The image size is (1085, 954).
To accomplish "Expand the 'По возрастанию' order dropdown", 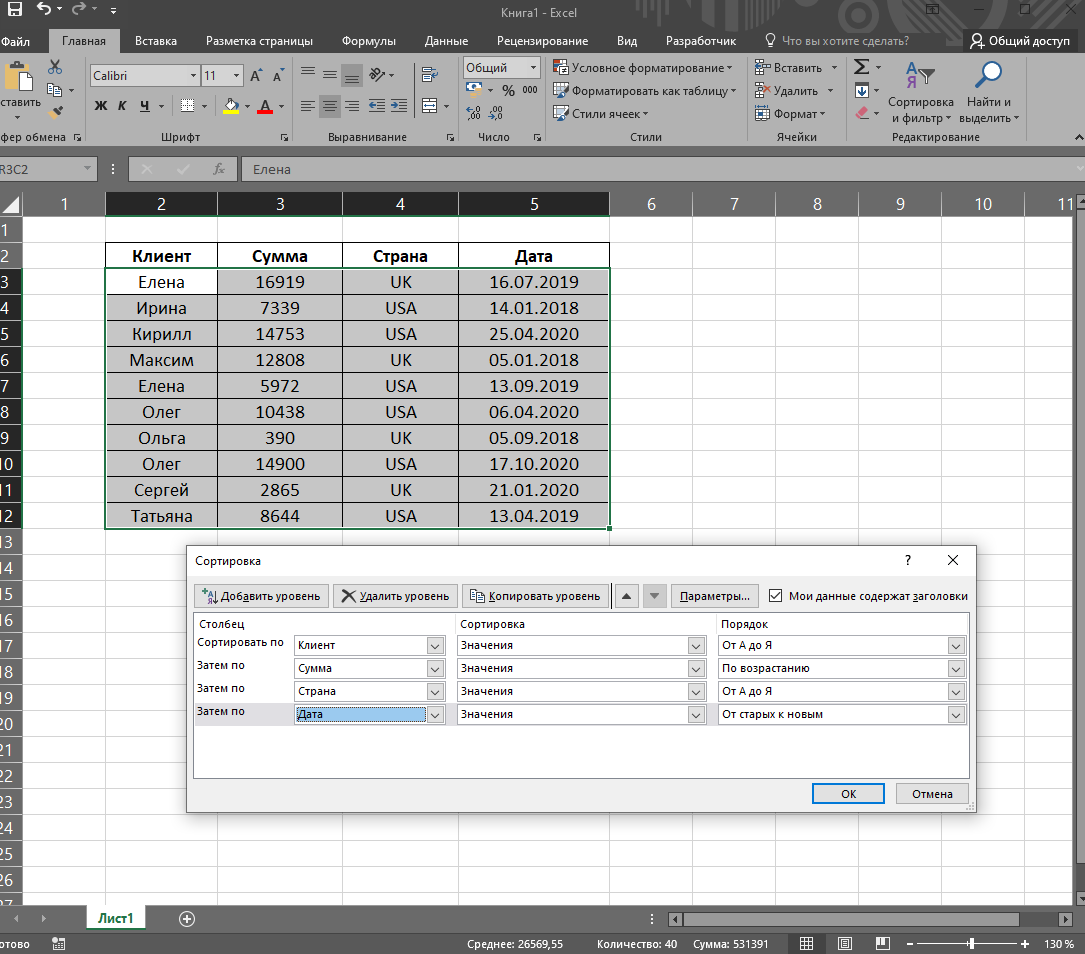I will click(x=956, y=669).
